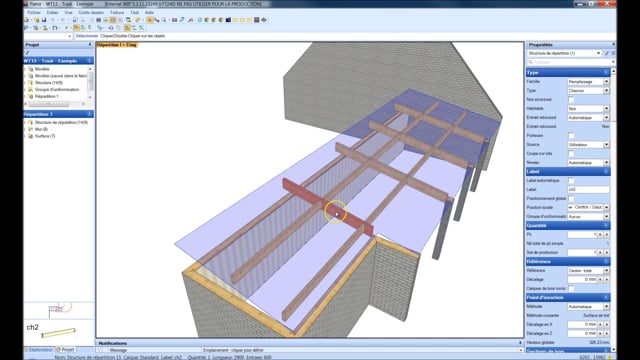Open the Outils dessin menu
Image resolution: width=640 pixels, height=360 pixels.
click(x=91, y=12)
